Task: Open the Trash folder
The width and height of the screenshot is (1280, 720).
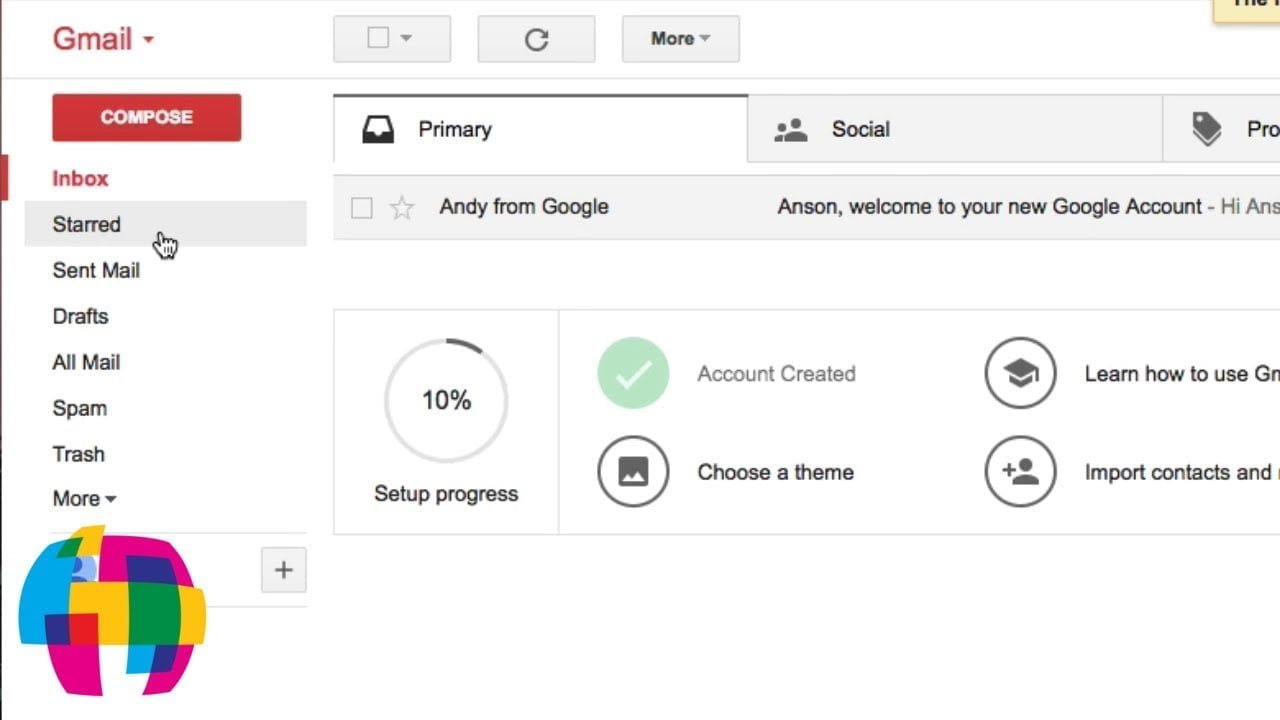Action: click(x=78, y=454)
